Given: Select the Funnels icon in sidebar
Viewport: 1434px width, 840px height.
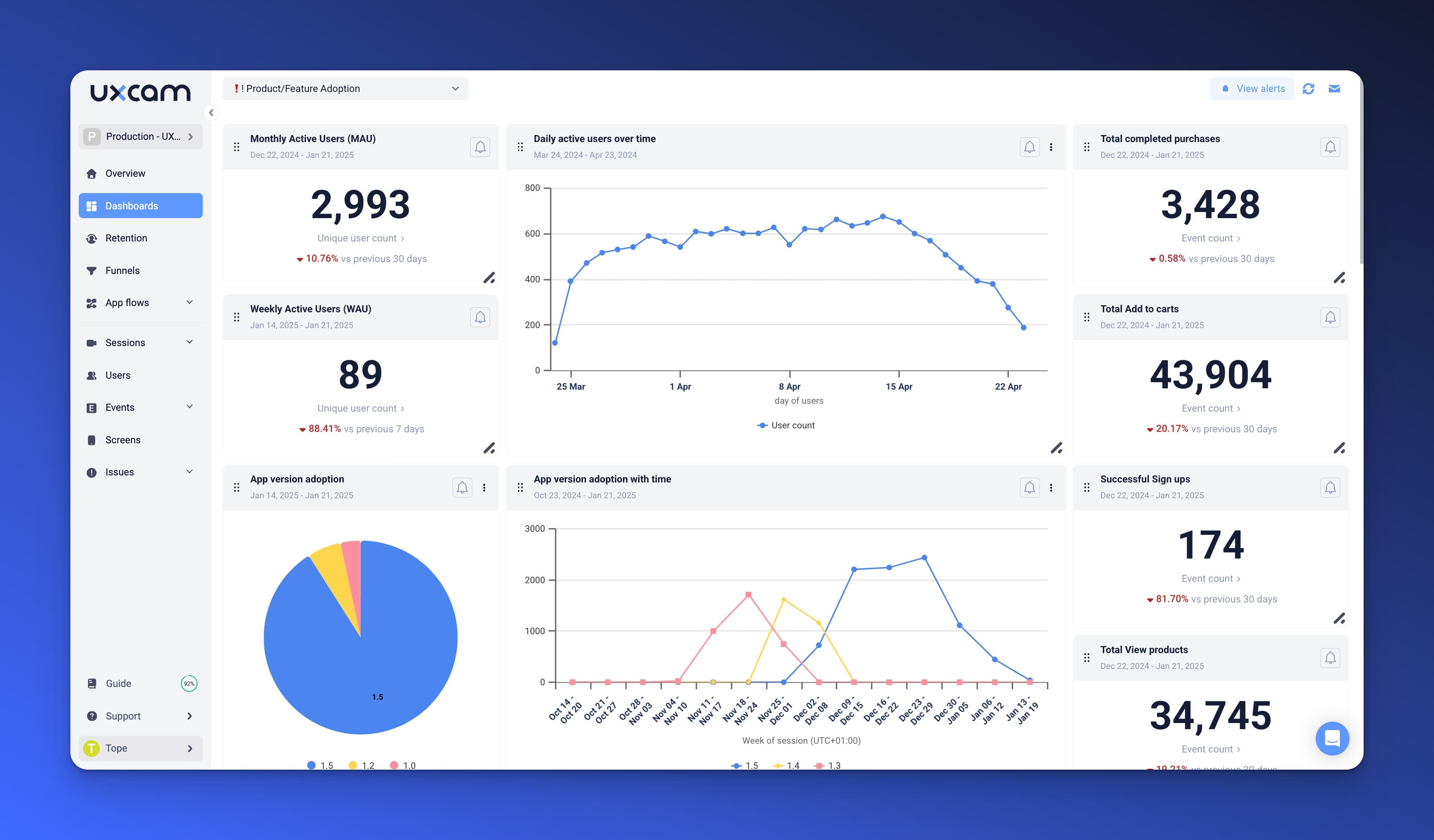Looking at the screenshot, I should point(92,270).
